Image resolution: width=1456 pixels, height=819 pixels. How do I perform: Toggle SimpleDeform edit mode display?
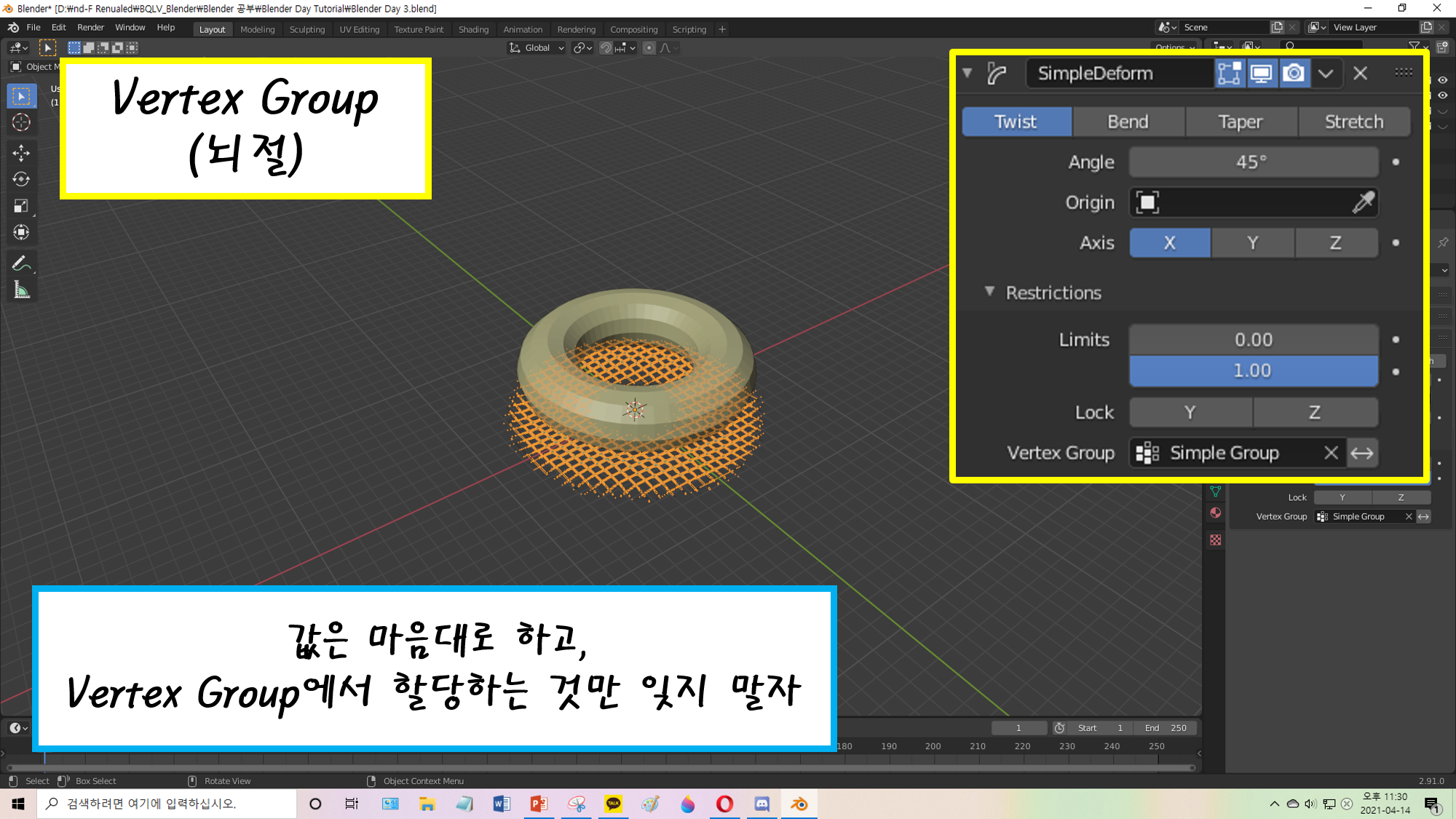pyautogui.click(x=1230, y=74)
